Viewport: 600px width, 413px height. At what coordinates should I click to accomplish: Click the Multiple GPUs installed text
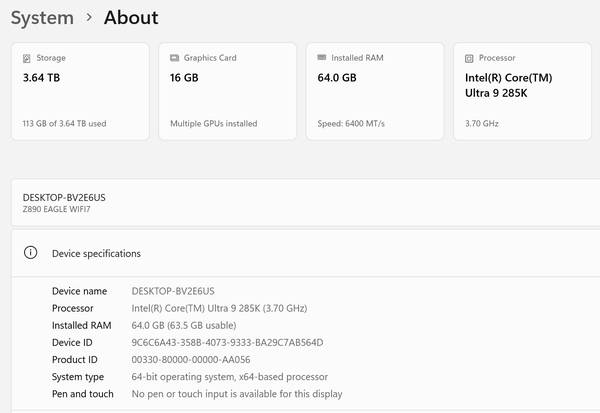[213, 124]
